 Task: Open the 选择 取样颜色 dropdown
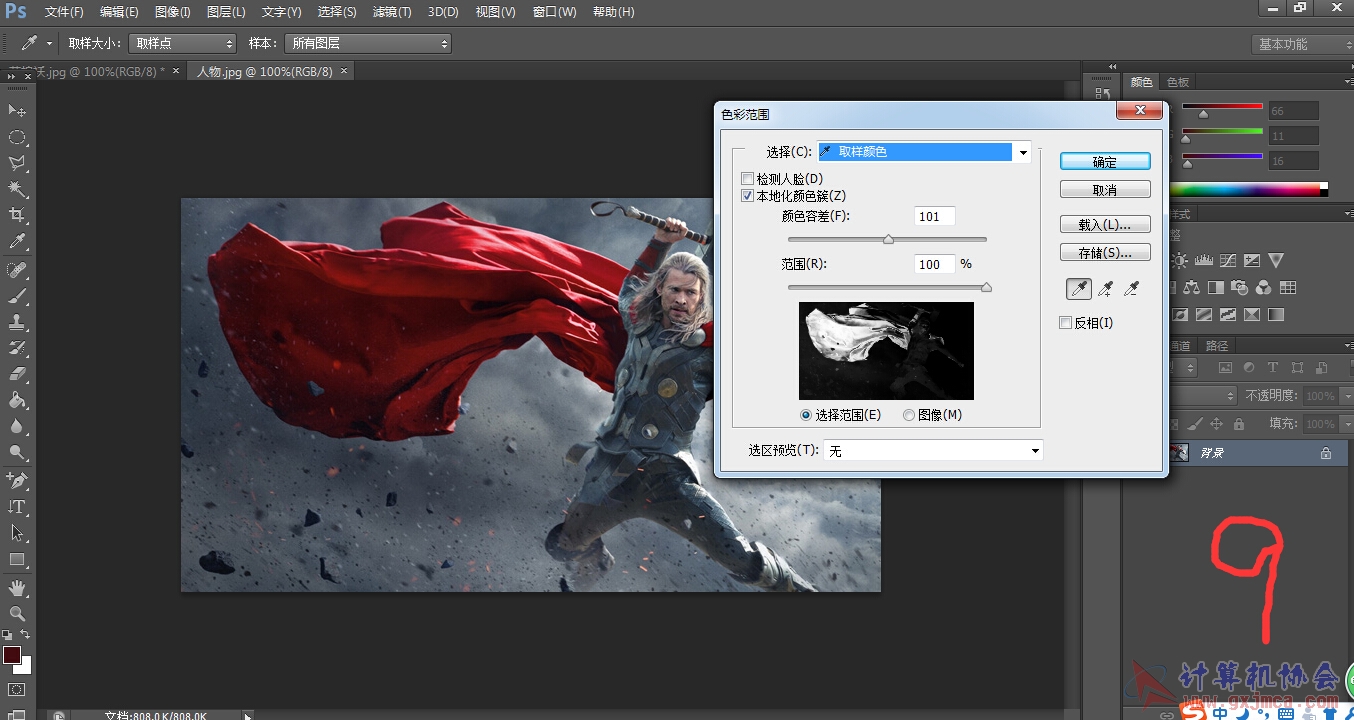[925, 152]
